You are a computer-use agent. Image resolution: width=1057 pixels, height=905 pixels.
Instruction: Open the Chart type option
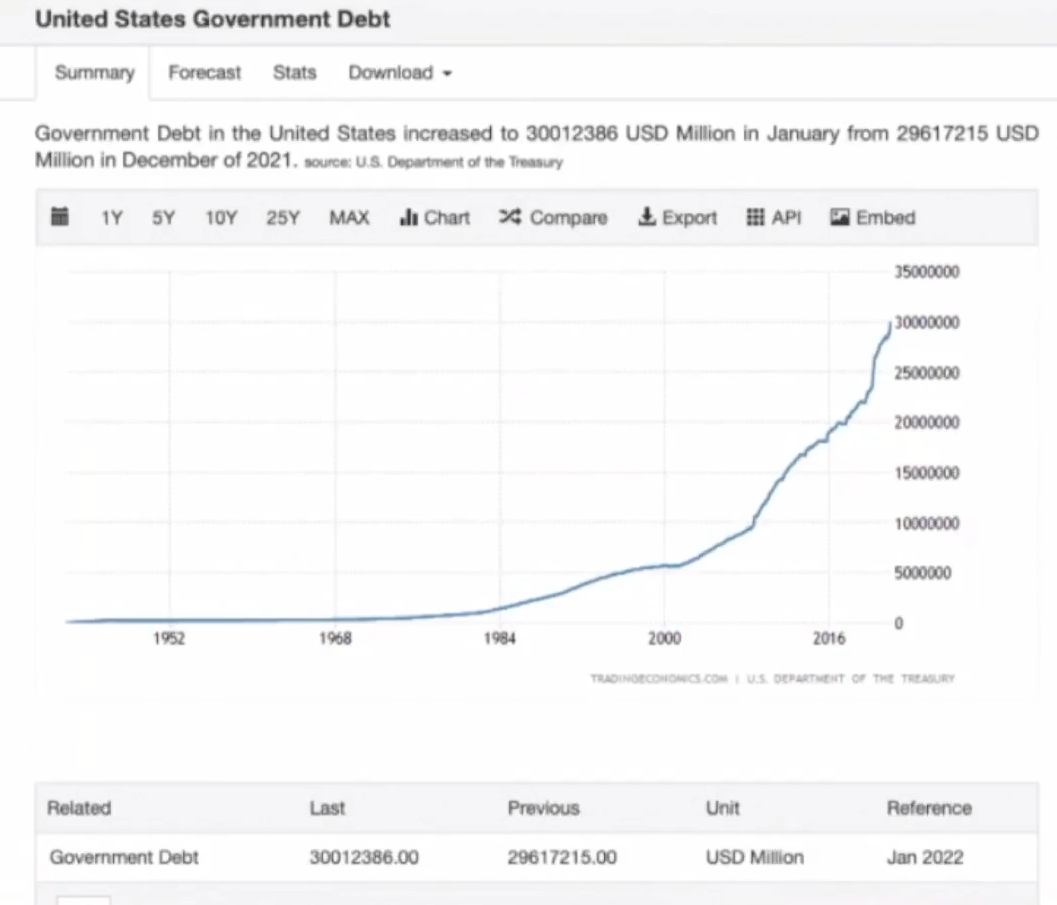[x=435, y=218]
